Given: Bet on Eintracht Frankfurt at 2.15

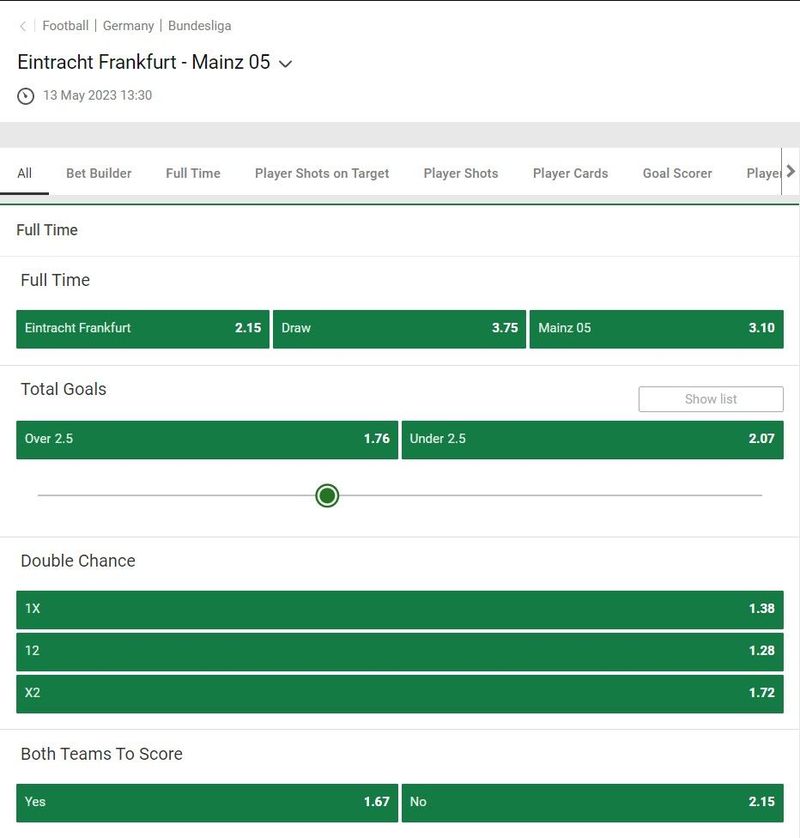Looking at the screenshot, I should pos(143,329).
